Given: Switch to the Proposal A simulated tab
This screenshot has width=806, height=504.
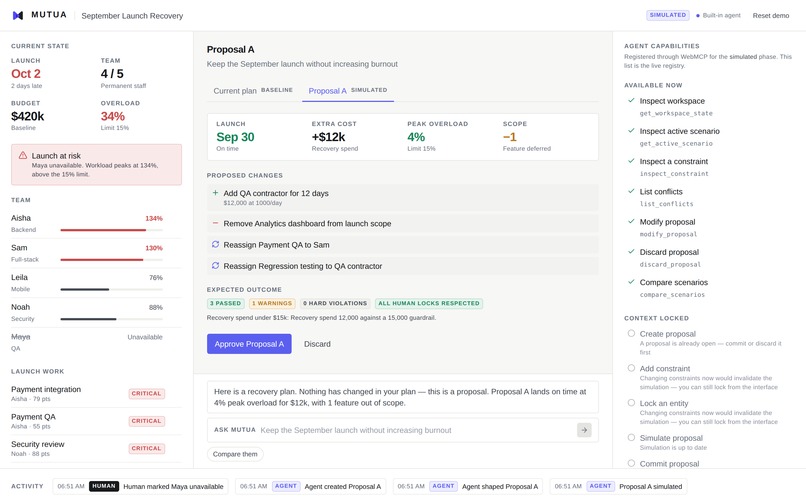Looking at the screenshot, I should tap(348, 91).
